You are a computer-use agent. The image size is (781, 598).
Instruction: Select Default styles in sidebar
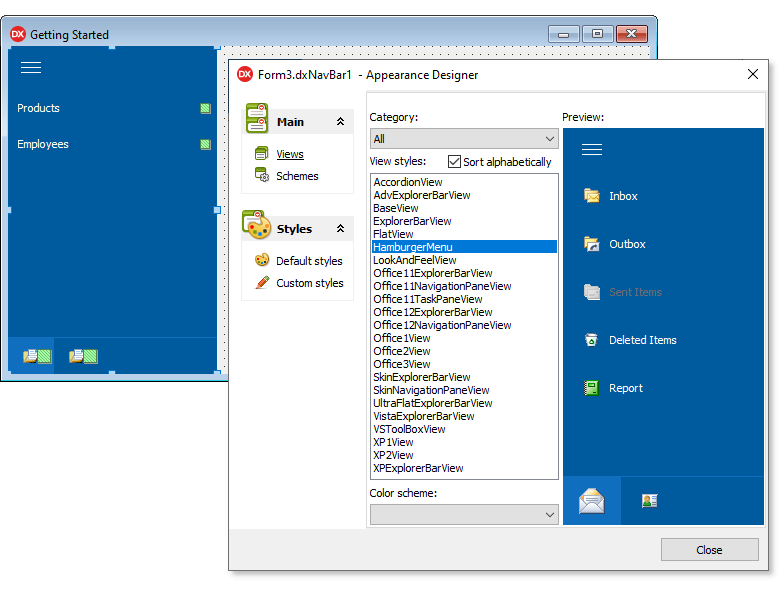pyautogui.click(x=309, y=261)
